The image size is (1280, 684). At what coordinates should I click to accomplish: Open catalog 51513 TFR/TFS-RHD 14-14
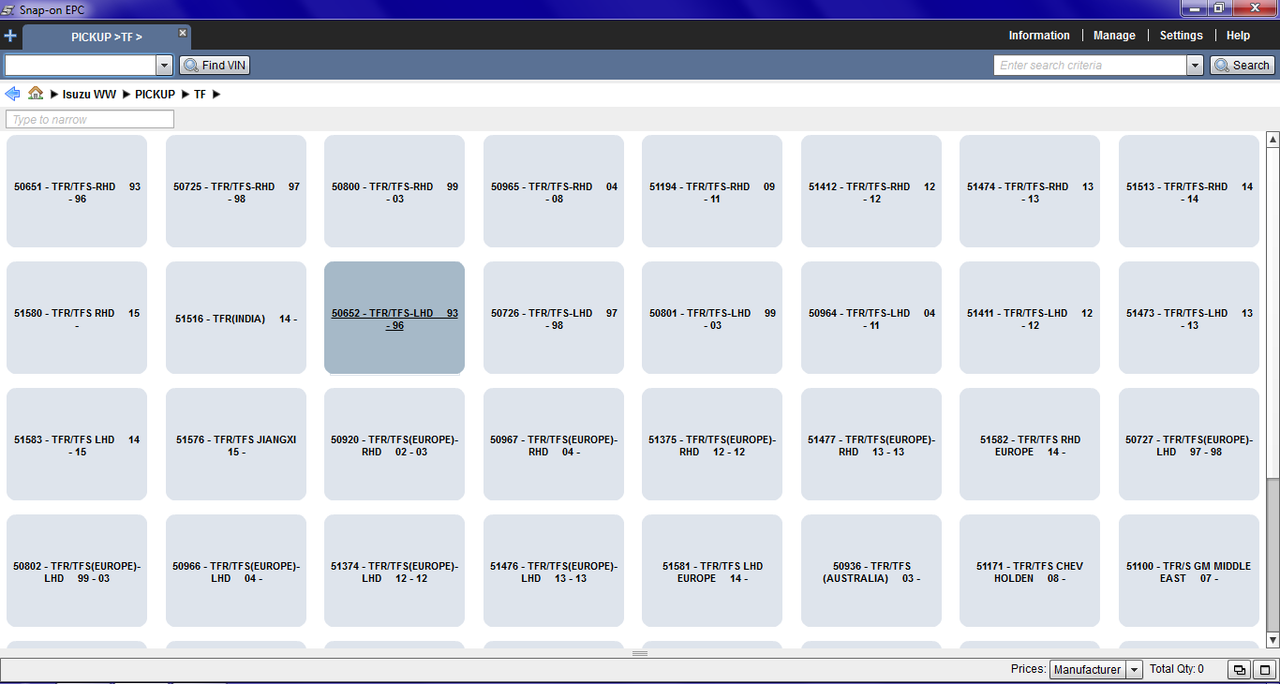click(x=1189, y=192)
